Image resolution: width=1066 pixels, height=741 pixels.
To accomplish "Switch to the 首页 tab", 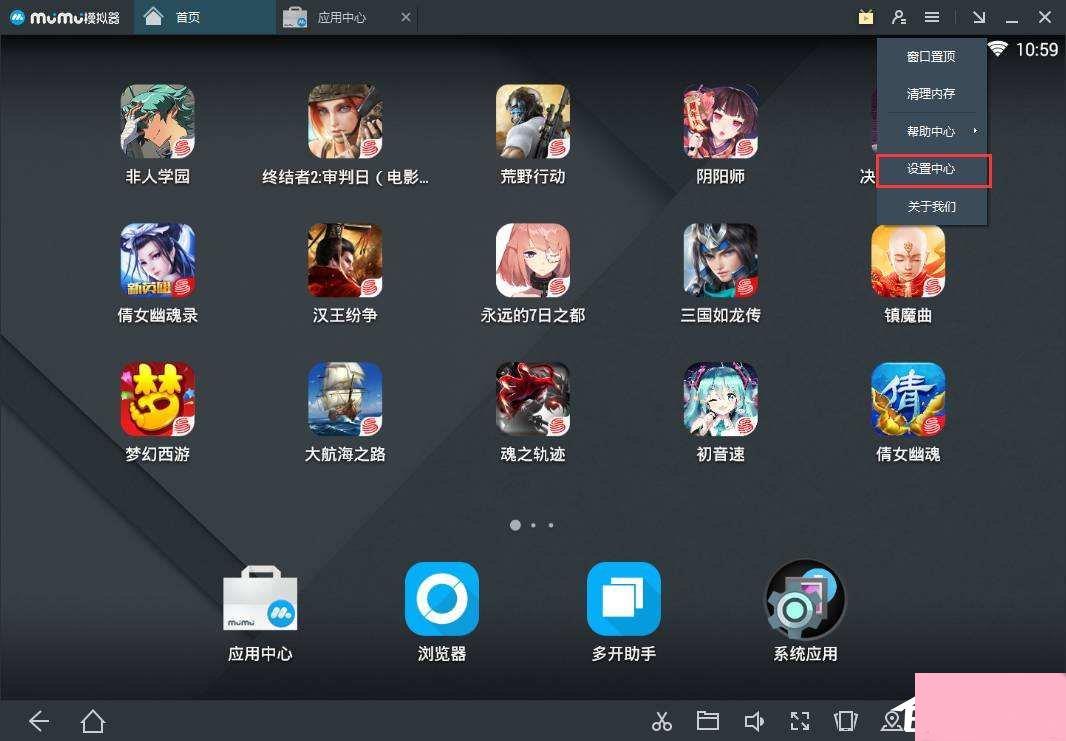I will tap(204, 17).
